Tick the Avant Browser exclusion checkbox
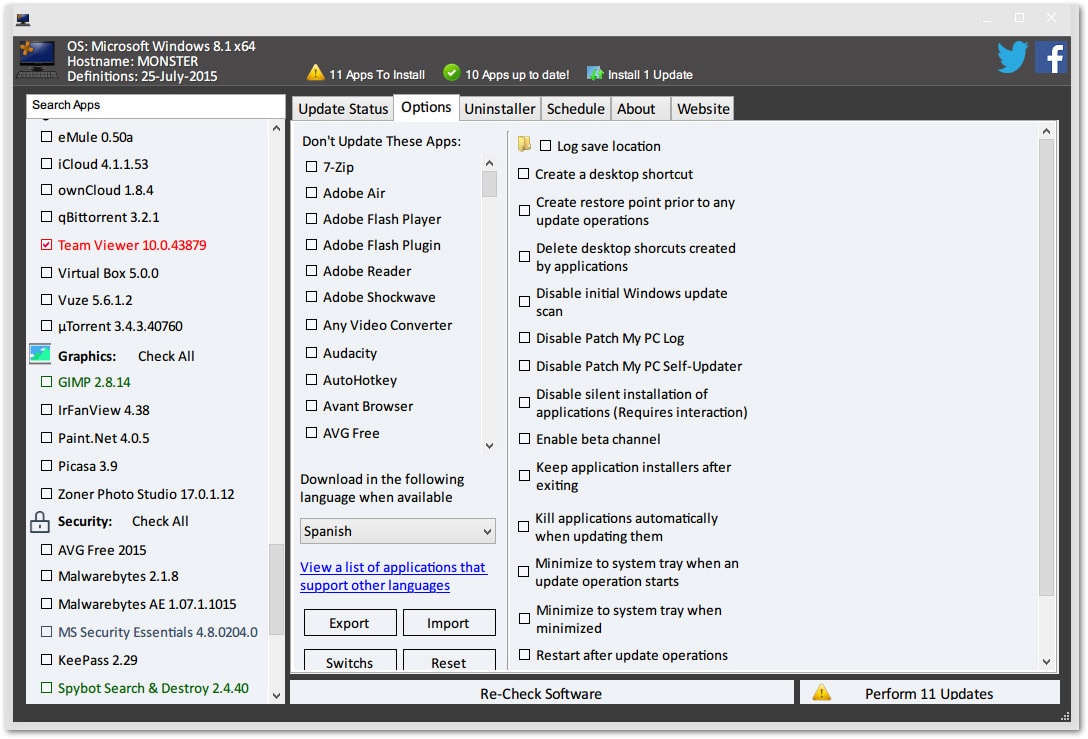 (x=312, y=405)
